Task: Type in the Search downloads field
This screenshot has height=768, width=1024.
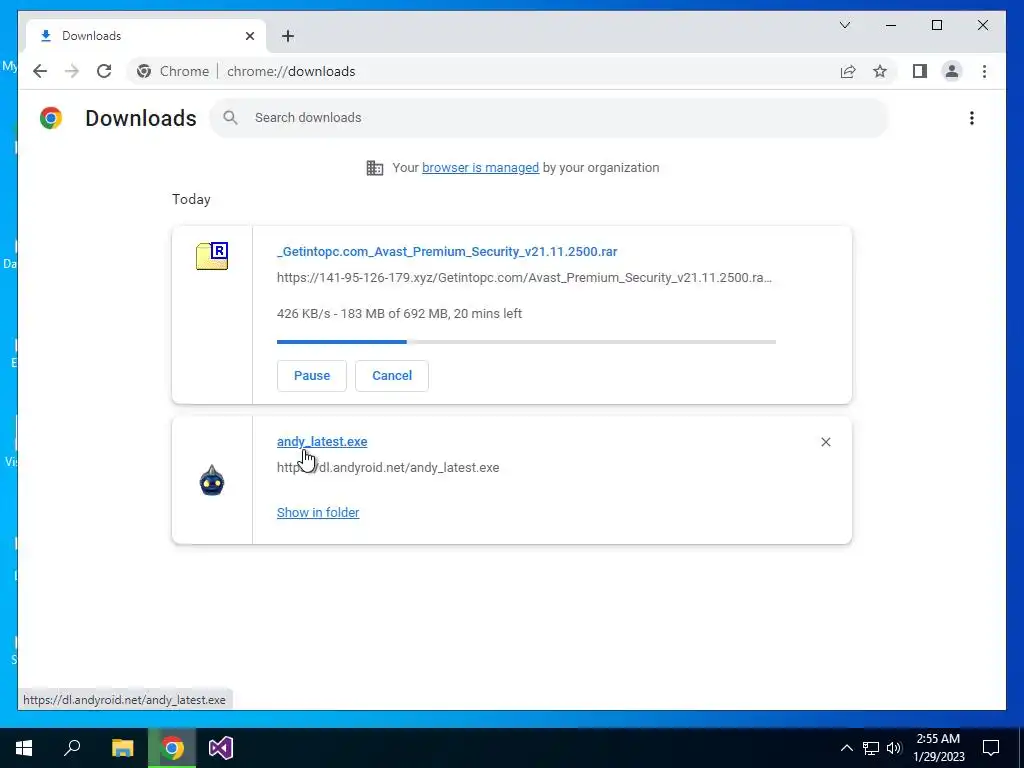Action: (549, 118)
